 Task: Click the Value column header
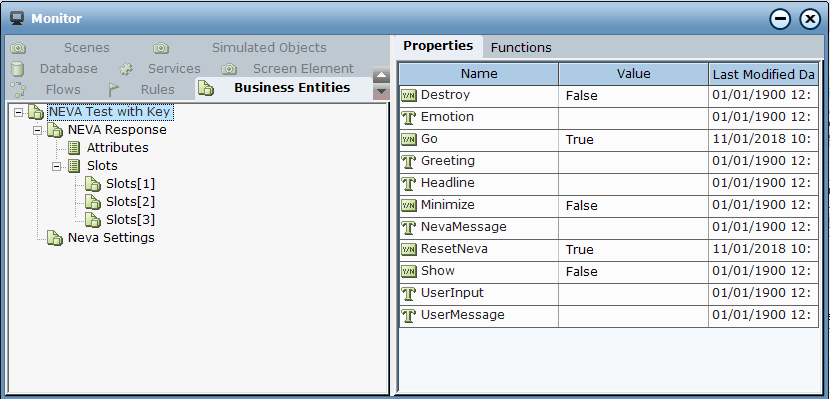pyautogui.click(x=633, y=74)
